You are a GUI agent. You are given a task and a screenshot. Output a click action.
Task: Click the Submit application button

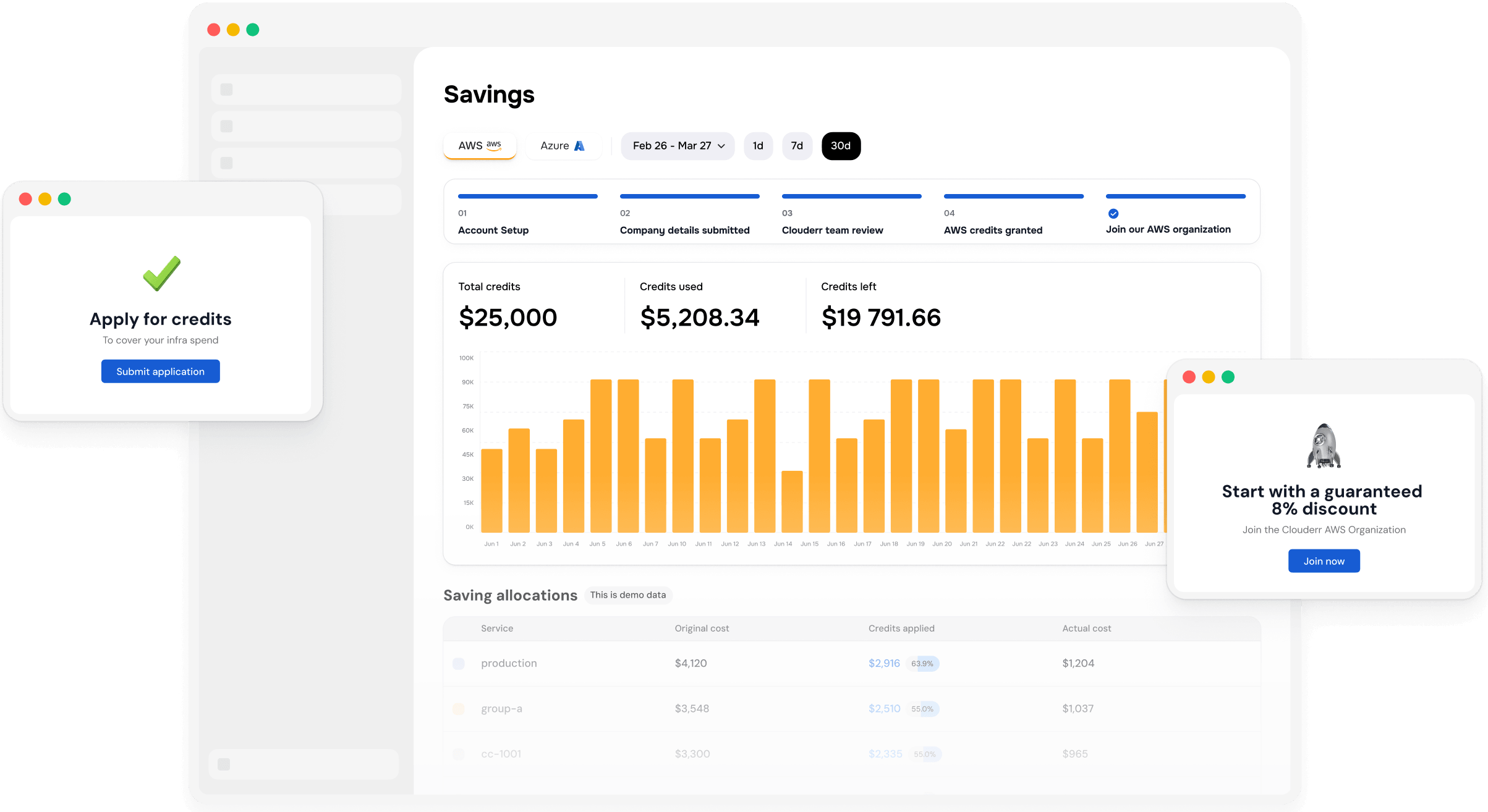(x=161, y=371)
